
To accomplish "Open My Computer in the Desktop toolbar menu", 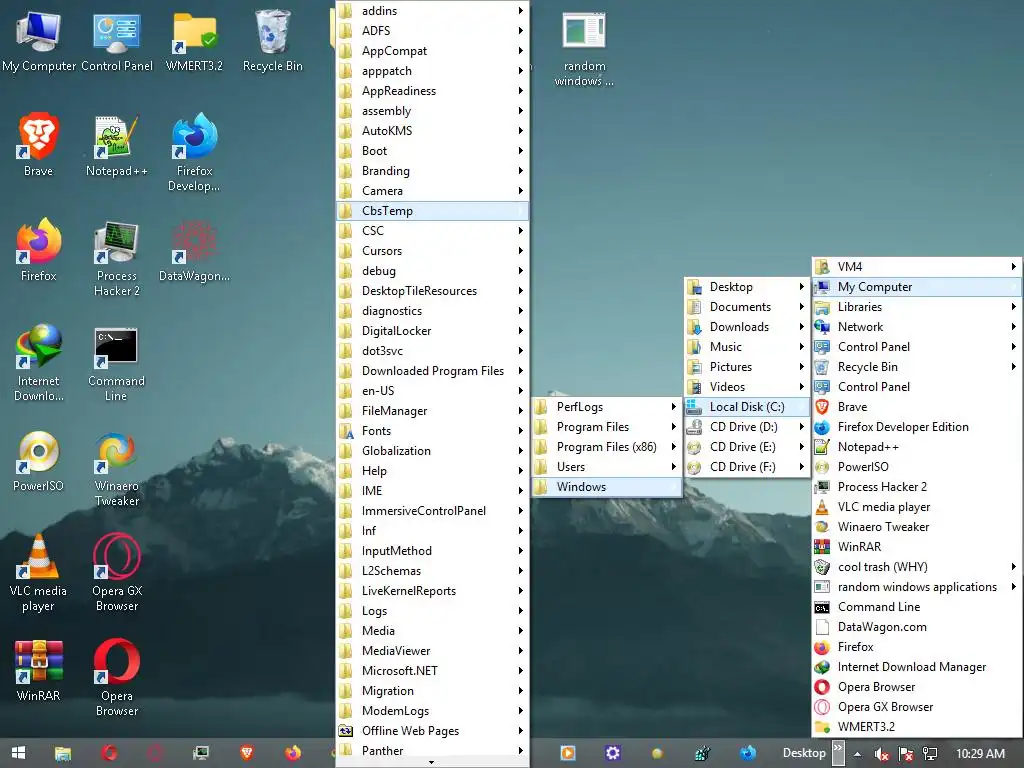I will click(917, 287).
